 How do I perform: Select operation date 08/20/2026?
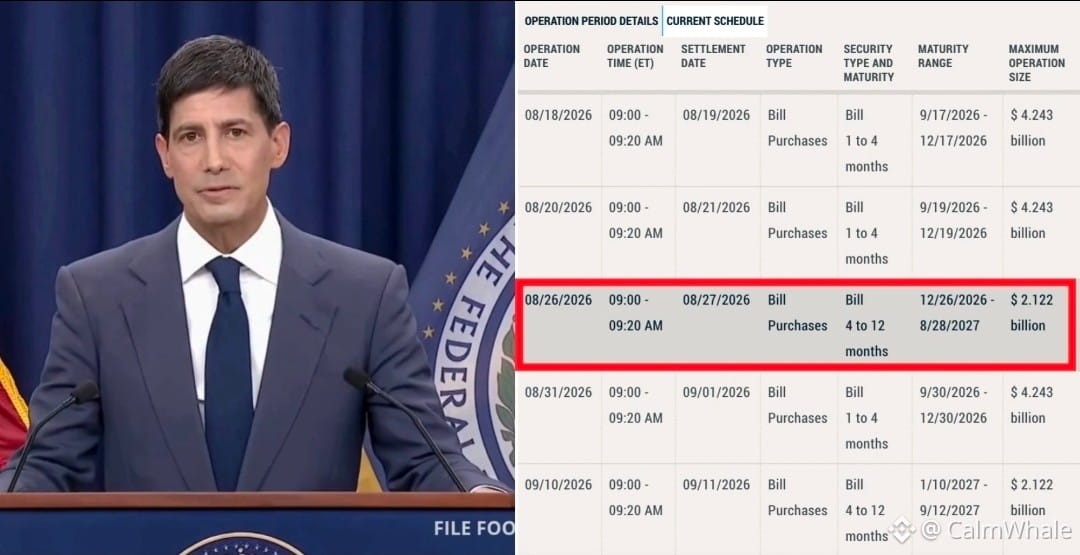(558, 207)
